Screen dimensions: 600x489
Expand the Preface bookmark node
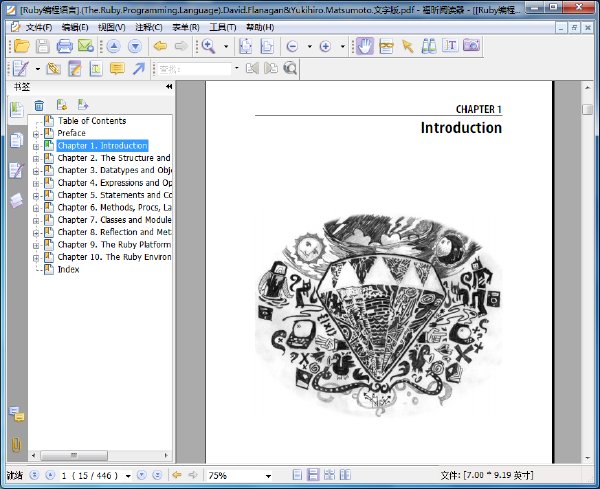(x=36, y=134)
